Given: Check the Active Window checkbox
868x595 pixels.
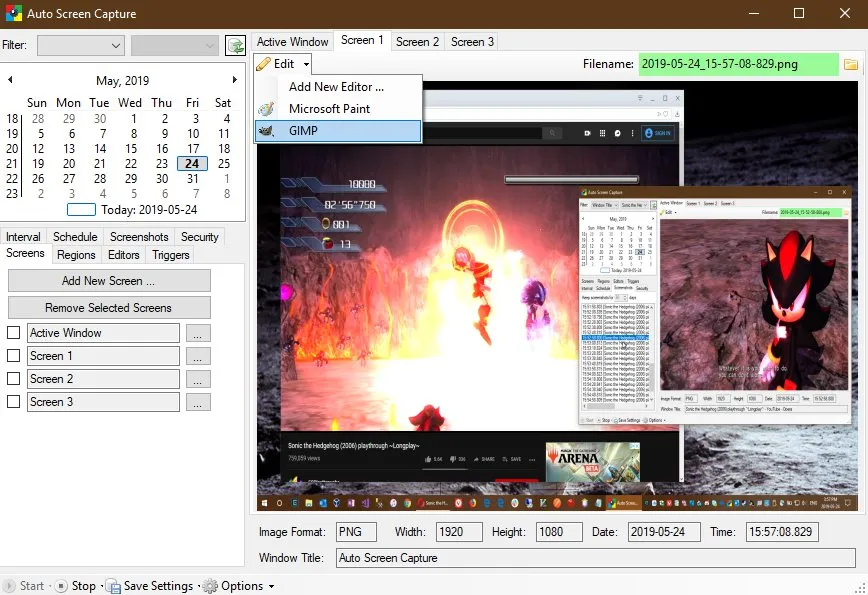Looking at the screenshot, I should (x=13, y=333).
